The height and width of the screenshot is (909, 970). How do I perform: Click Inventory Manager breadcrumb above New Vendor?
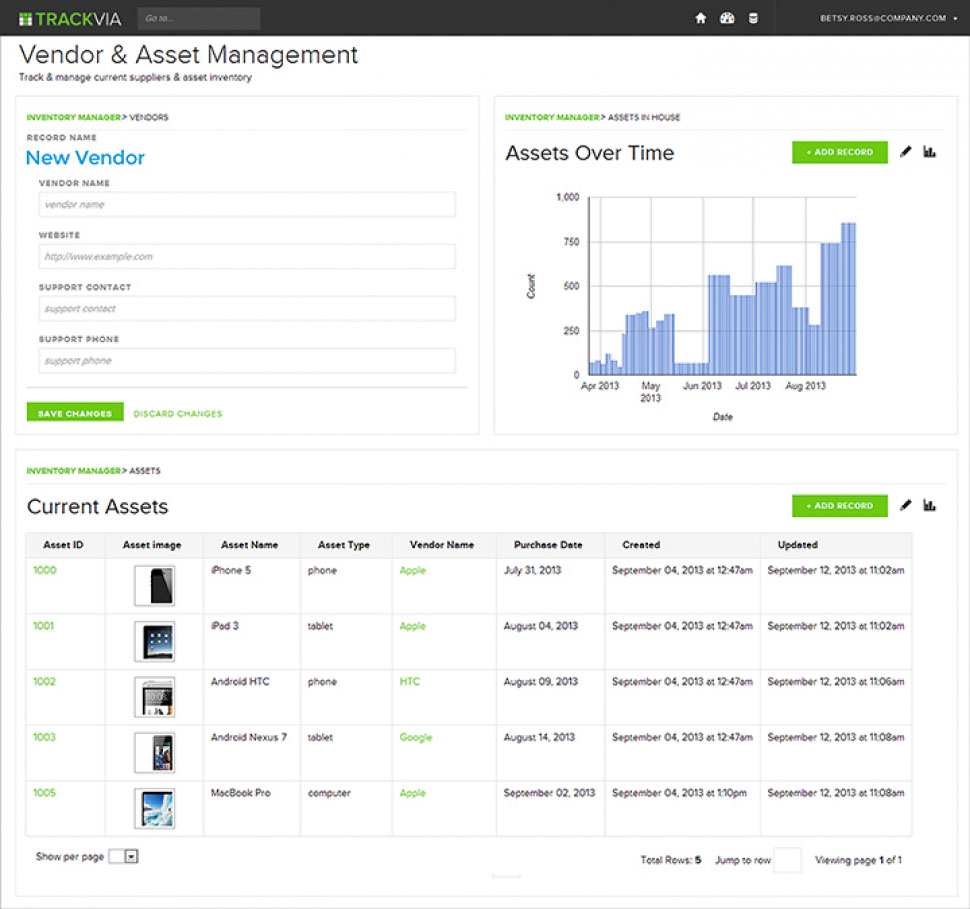tap(72, 117)
